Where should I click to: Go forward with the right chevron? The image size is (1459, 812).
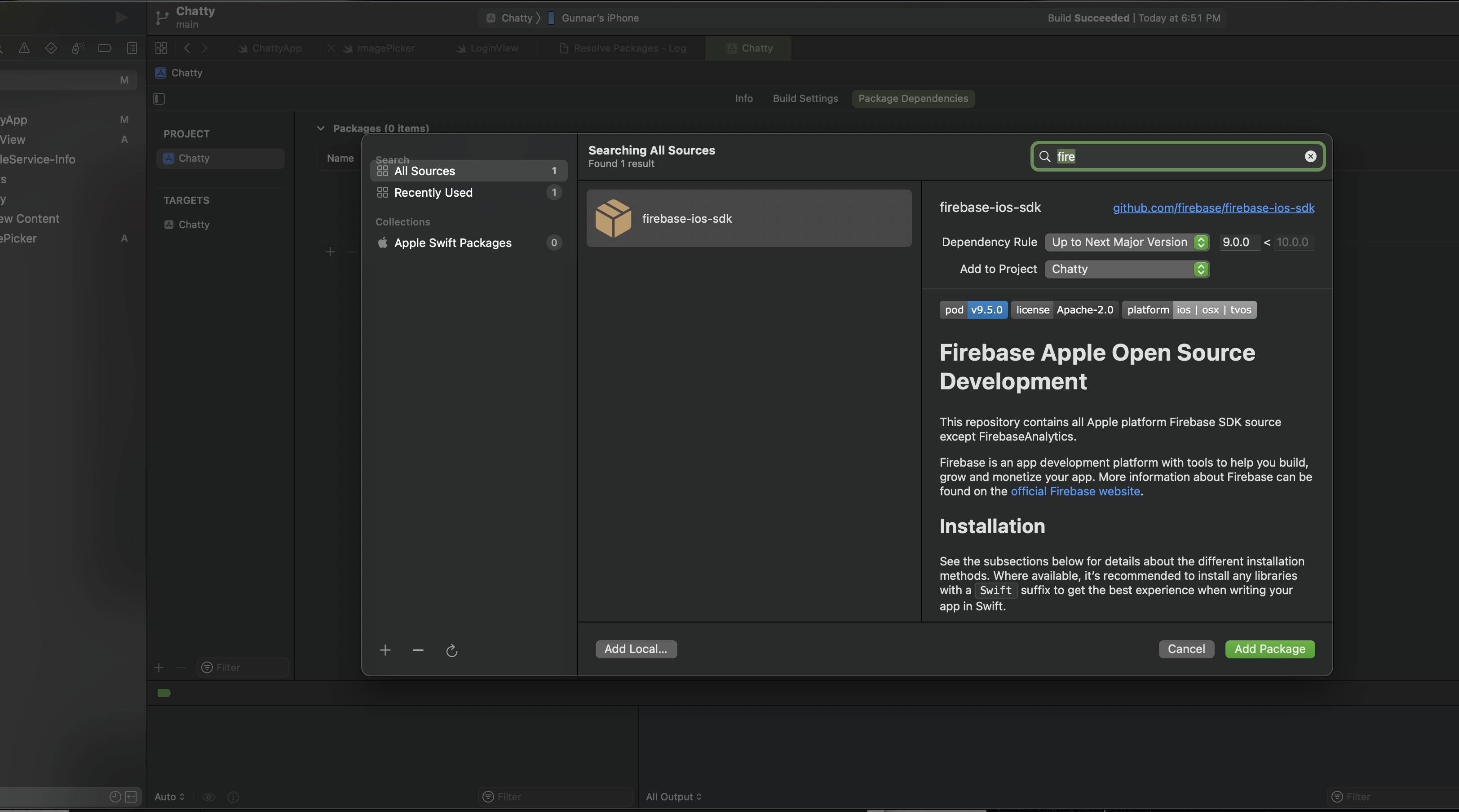(x=204, y=48)
